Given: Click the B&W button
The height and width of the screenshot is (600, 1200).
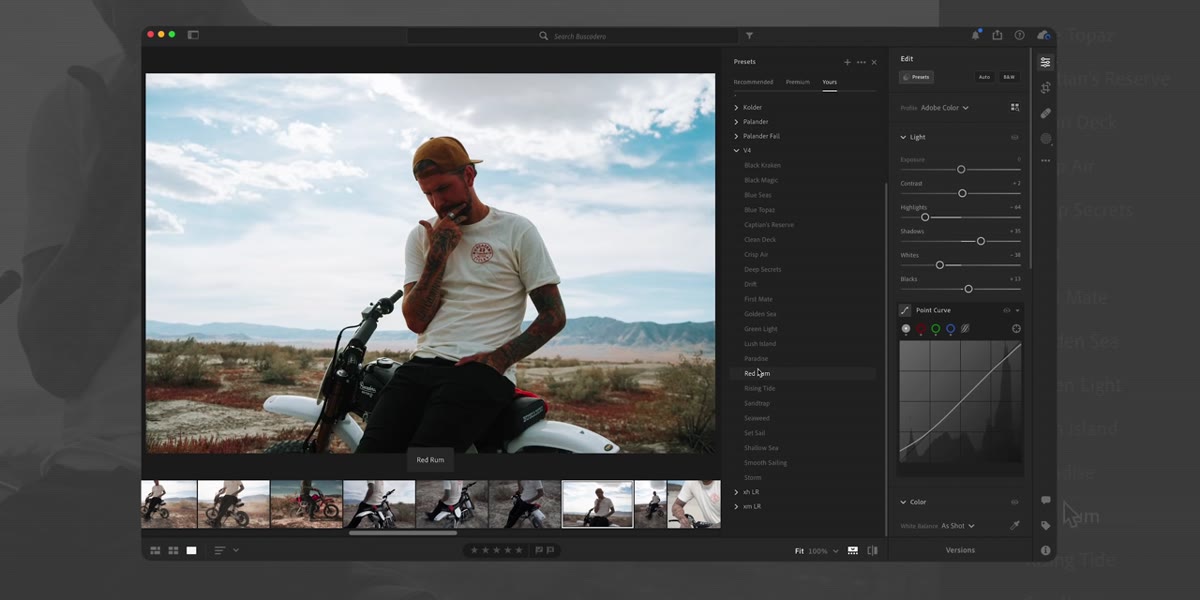Looking at the screenshot, I should [1009, 77].
